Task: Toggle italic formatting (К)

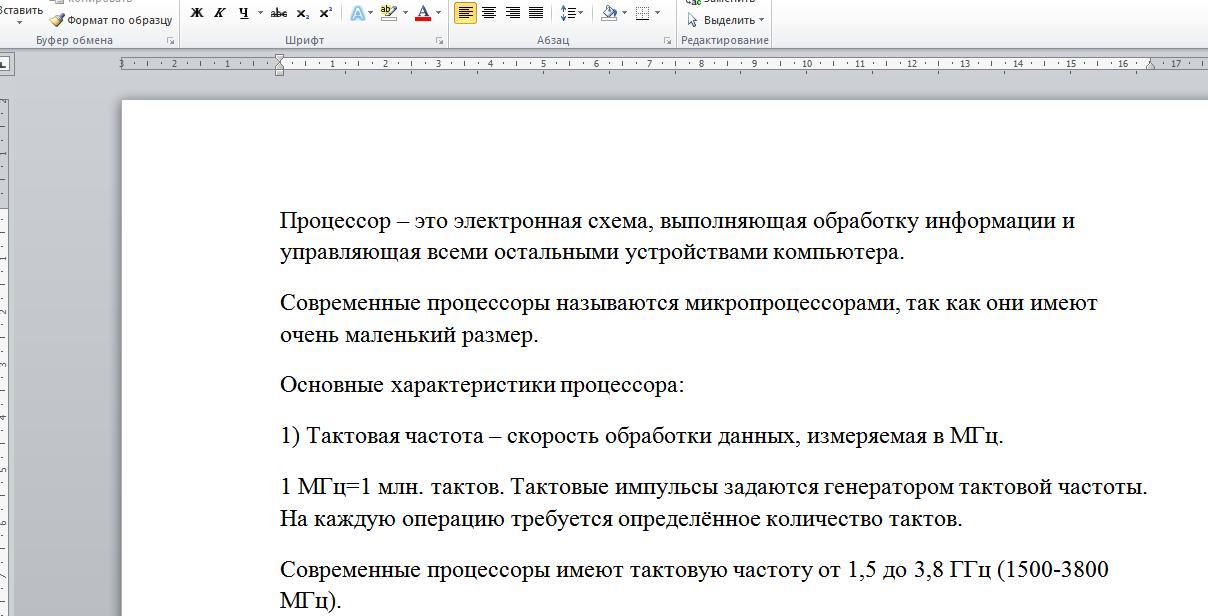Action: pos(220,13)
